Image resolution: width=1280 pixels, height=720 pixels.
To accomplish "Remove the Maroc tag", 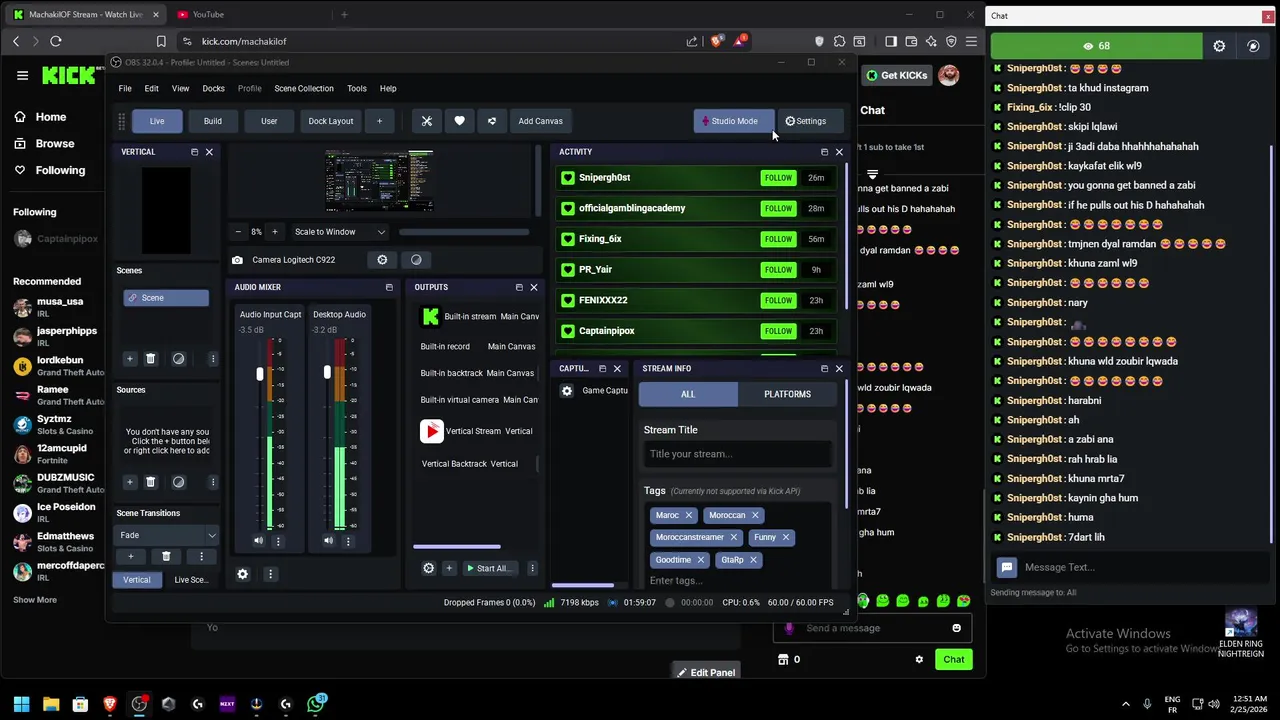I will 689,515.
